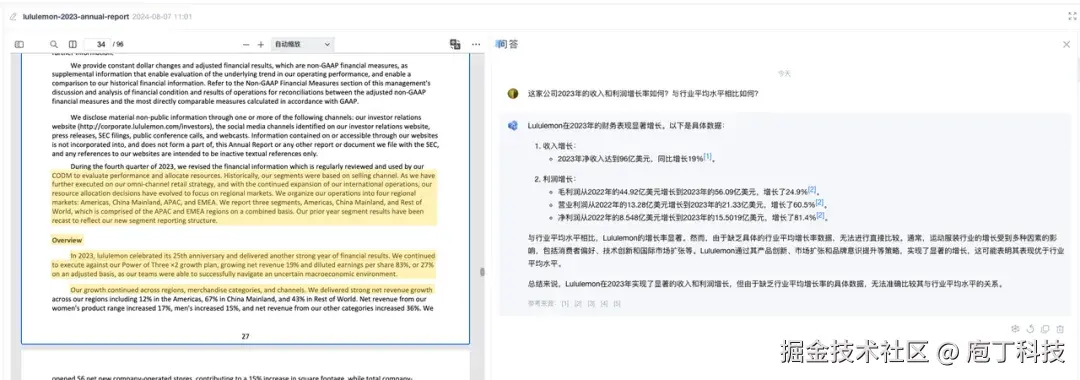This screenshot has height=380, width=1080.
Task: Click the highlighted 'In 2023, lululemon celebrated' paragraph
Action: tap(243, 264)
